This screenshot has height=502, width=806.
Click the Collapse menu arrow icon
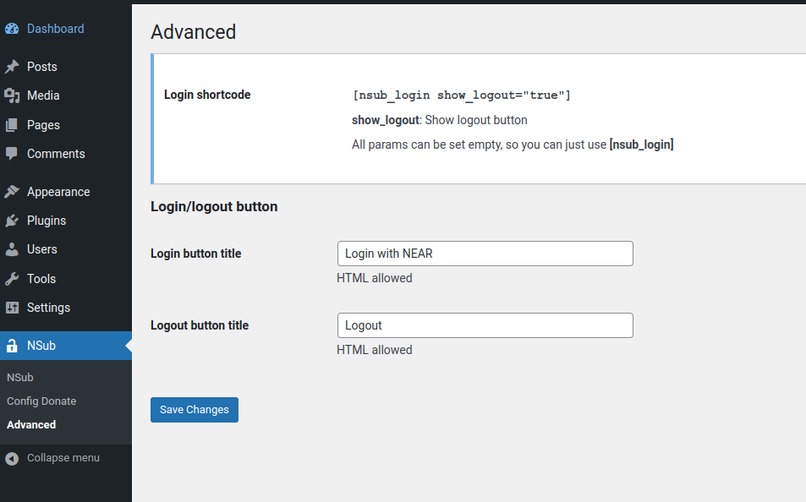click(12, 458)
